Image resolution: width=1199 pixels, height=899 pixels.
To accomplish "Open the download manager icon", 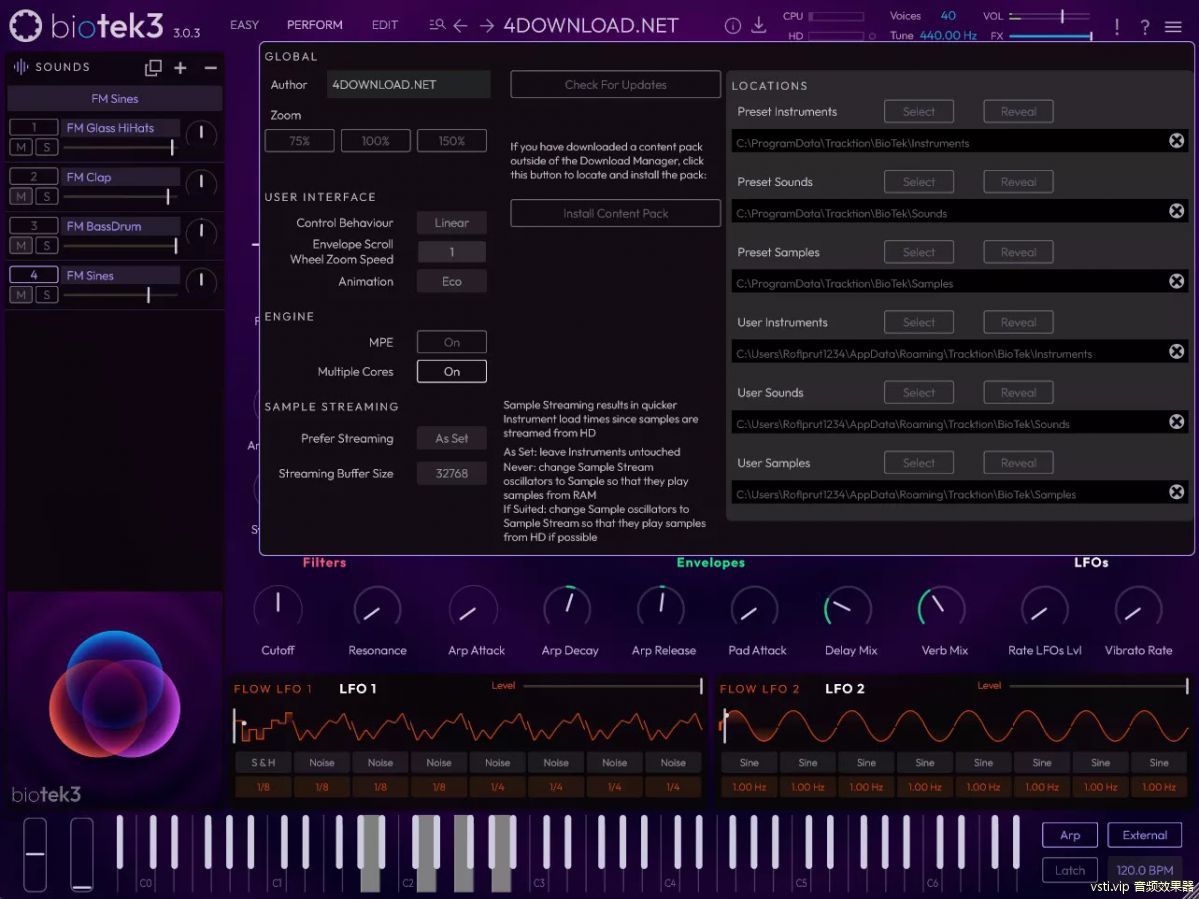I will point(759,26).
